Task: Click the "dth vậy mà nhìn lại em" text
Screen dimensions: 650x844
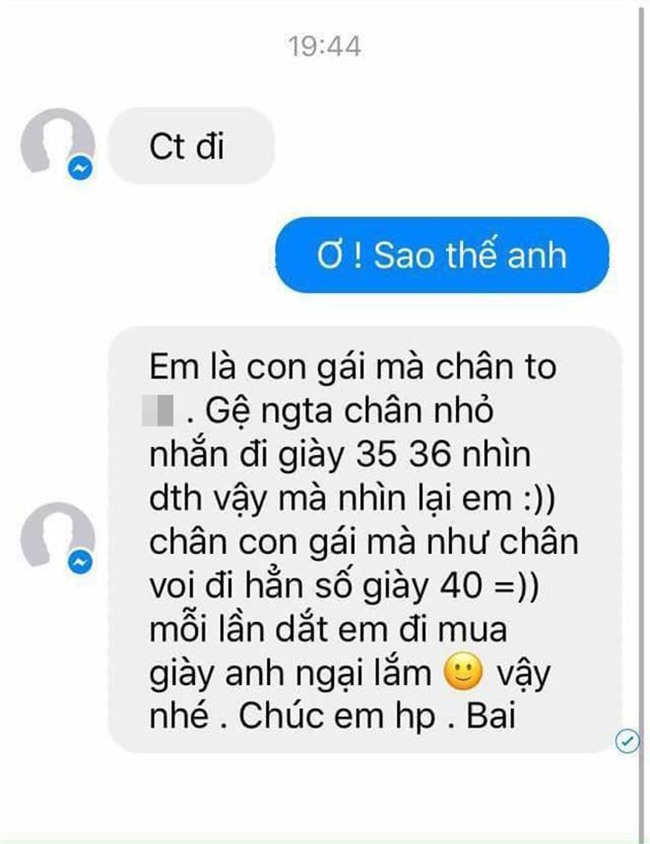Action: point(330,499)
